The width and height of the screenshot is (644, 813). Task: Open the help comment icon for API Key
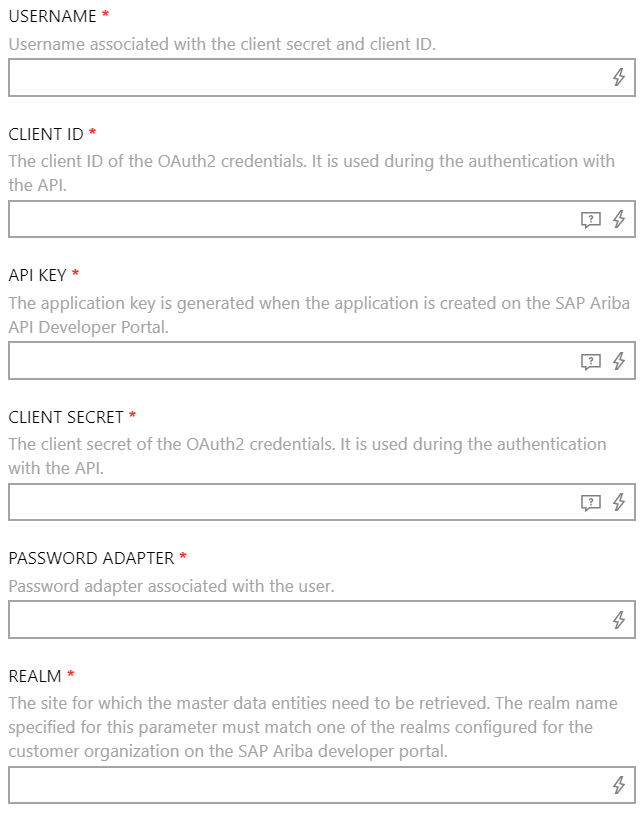[591, 362]
